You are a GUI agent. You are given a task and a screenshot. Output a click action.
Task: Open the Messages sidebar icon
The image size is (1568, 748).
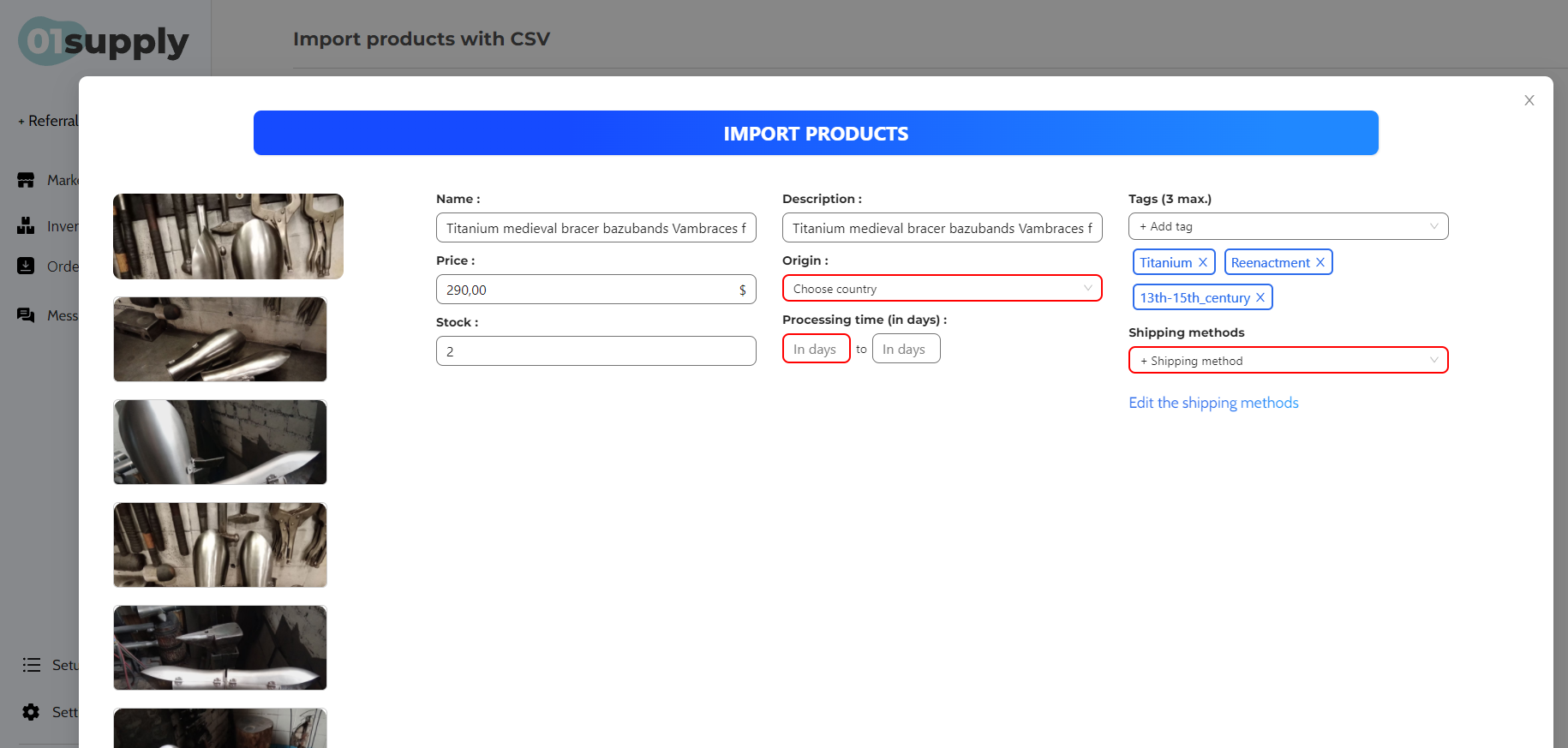(26, 315)
